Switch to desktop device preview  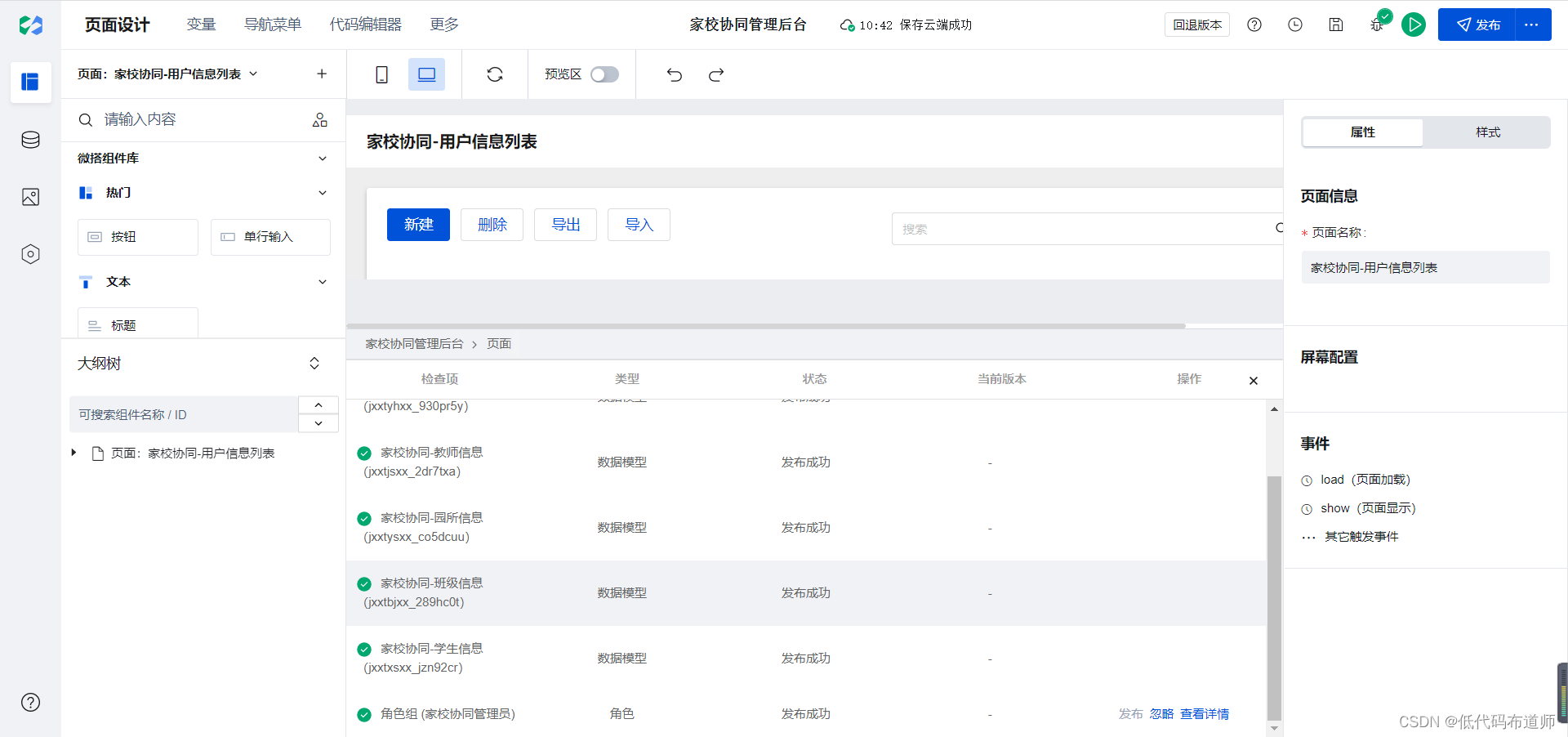[x=426, y=74]
